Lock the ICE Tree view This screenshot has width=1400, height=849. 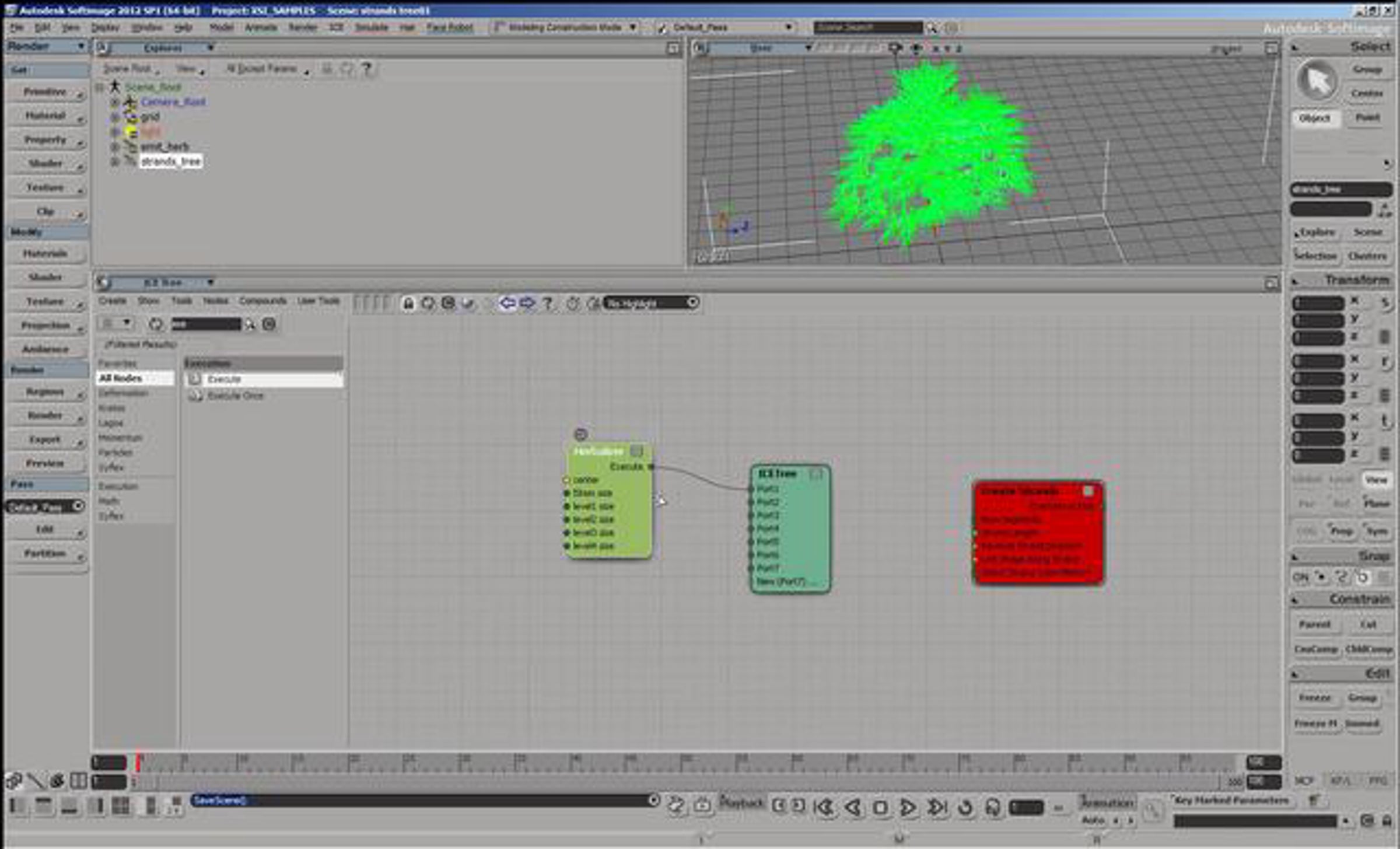[408, 303]
